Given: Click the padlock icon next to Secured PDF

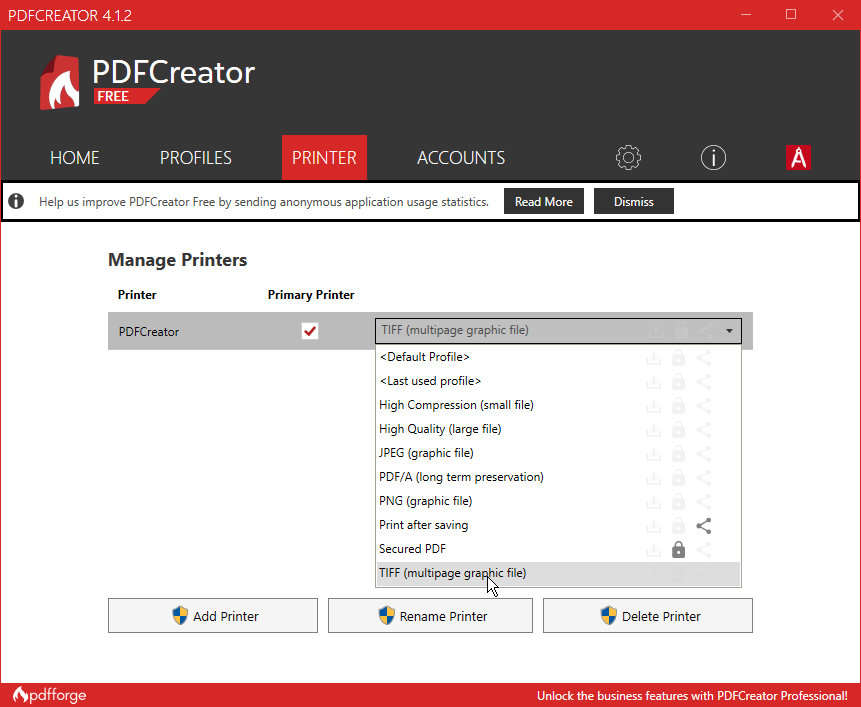Looking at the screenshot, I should (678, 549).
